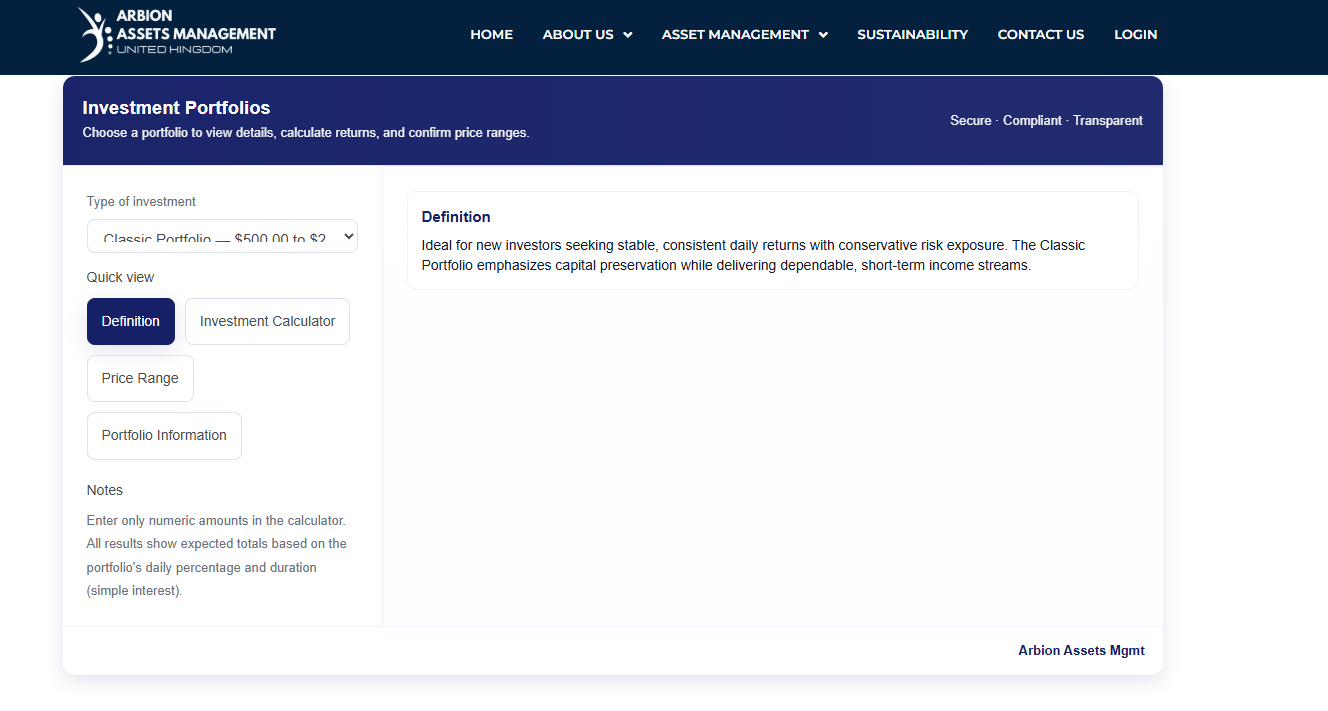Expand the chevron next to ABOUT US
Image resolution: width=1328 pixels, height=711 pixels.
click(x=628, y=35)
